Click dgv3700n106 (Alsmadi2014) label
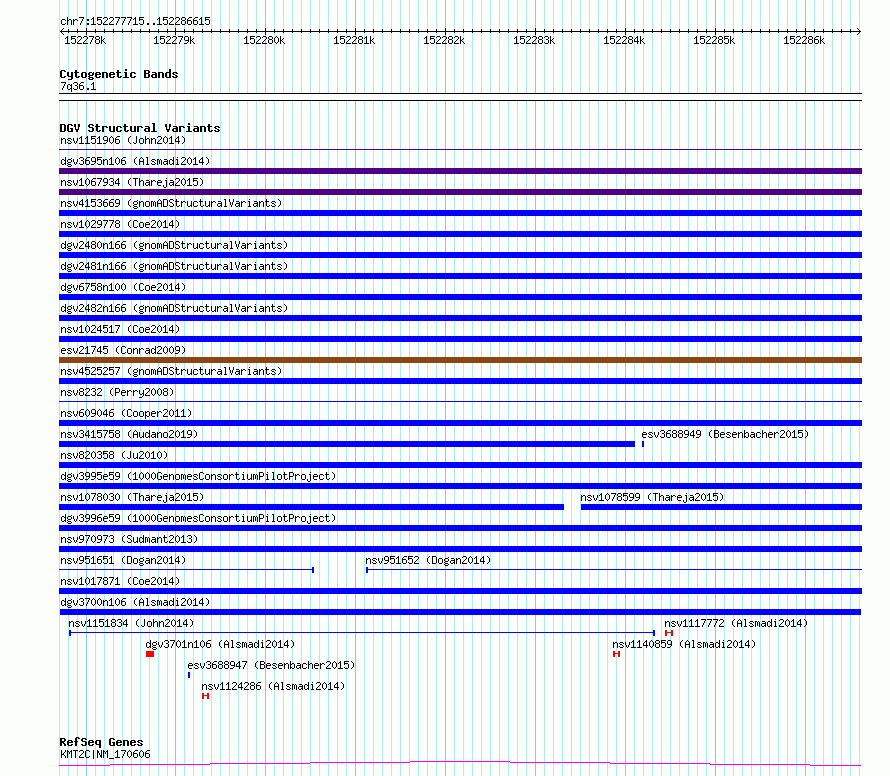 (135, 602)
